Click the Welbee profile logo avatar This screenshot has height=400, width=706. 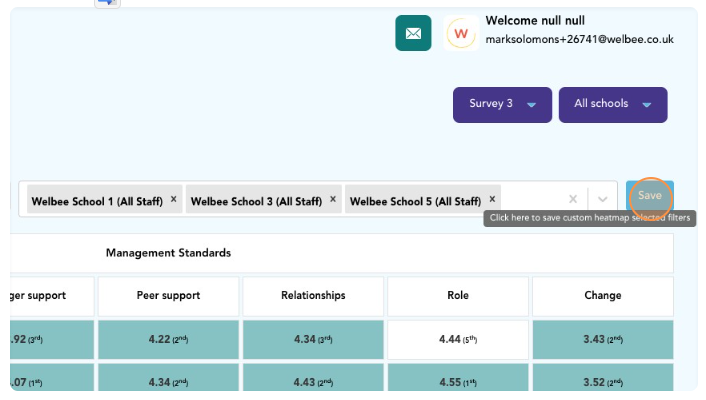click(461, 33)
